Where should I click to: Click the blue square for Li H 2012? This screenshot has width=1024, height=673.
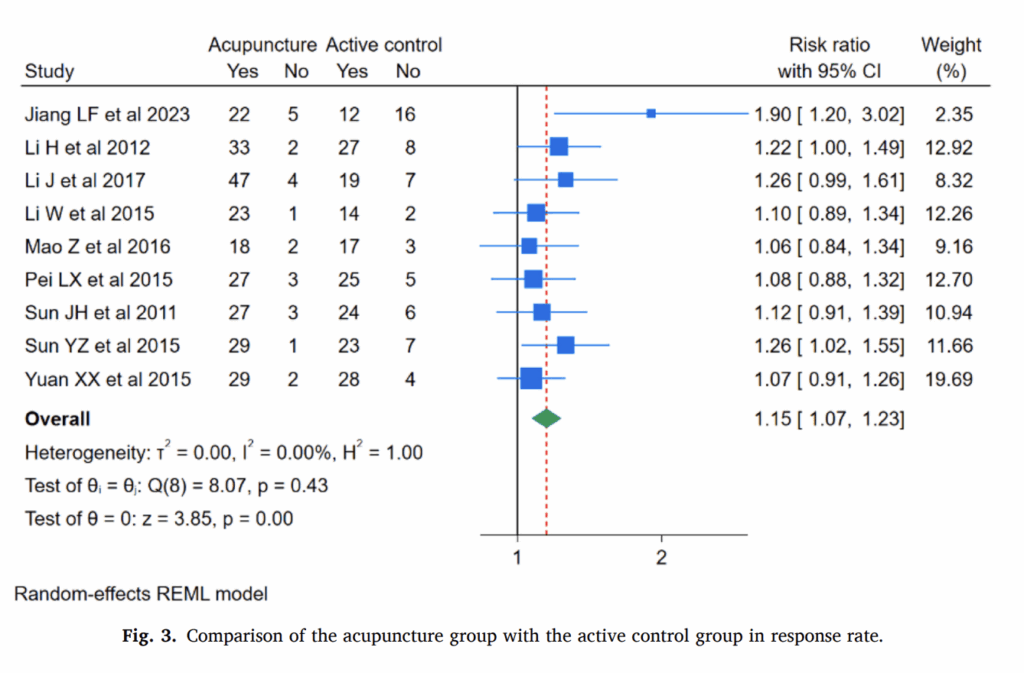click(x=559, y=147)
